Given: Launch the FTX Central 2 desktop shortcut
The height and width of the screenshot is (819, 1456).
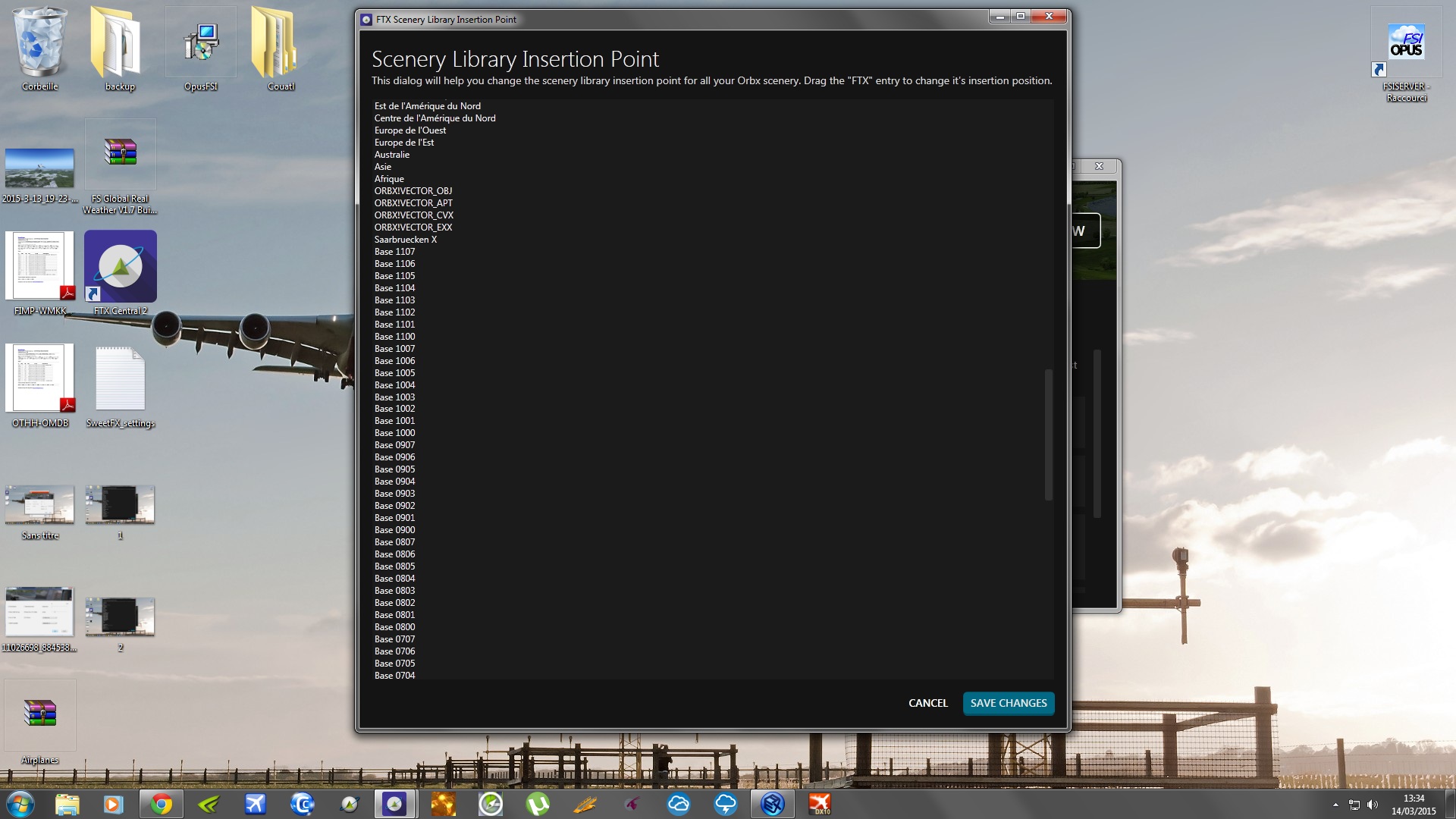Looking at the screenshot, I should point(120,273).
